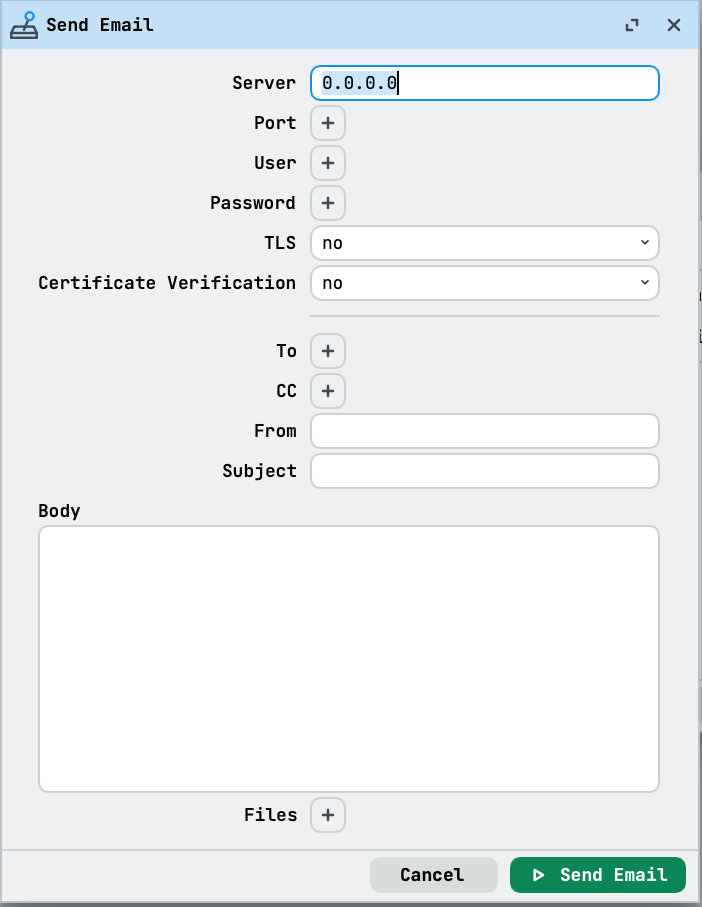Click the Certificate Verification label

click(x=167, y=283)
